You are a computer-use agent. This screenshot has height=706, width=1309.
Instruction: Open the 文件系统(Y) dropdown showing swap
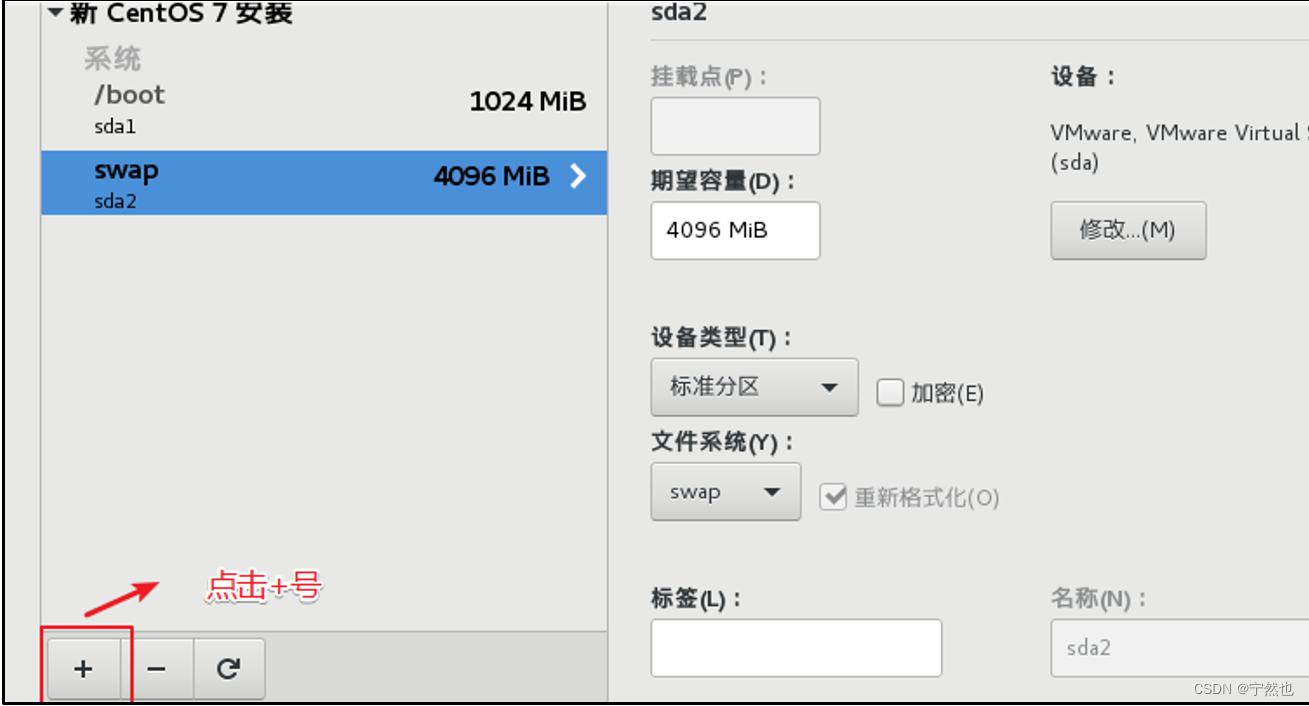[x=725, y=491]
